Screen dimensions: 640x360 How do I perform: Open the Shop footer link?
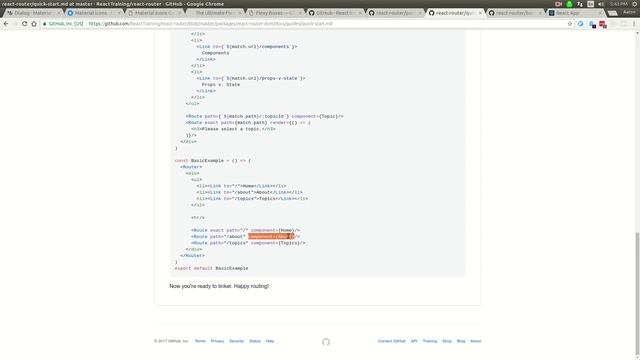(x=447, y=341)
